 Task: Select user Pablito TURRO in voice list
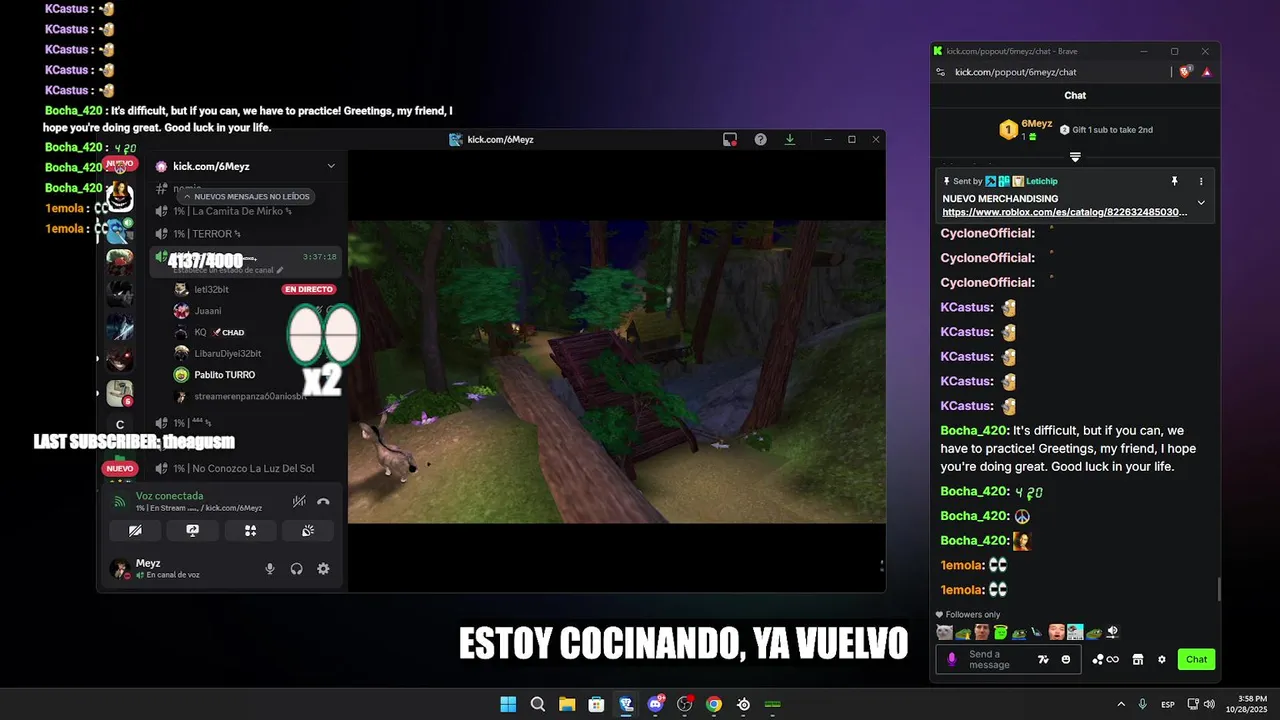tap(224, 375)
